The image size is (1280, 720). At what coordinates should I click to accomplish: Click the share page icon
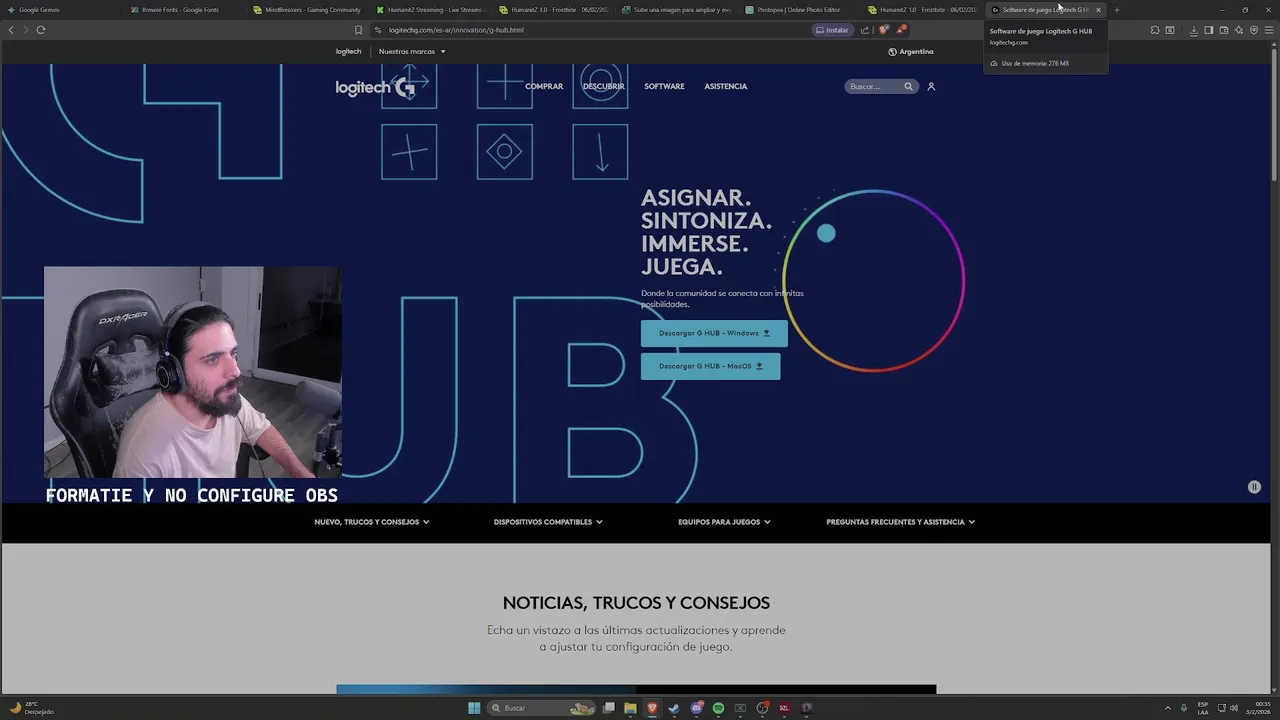point(865,30)
